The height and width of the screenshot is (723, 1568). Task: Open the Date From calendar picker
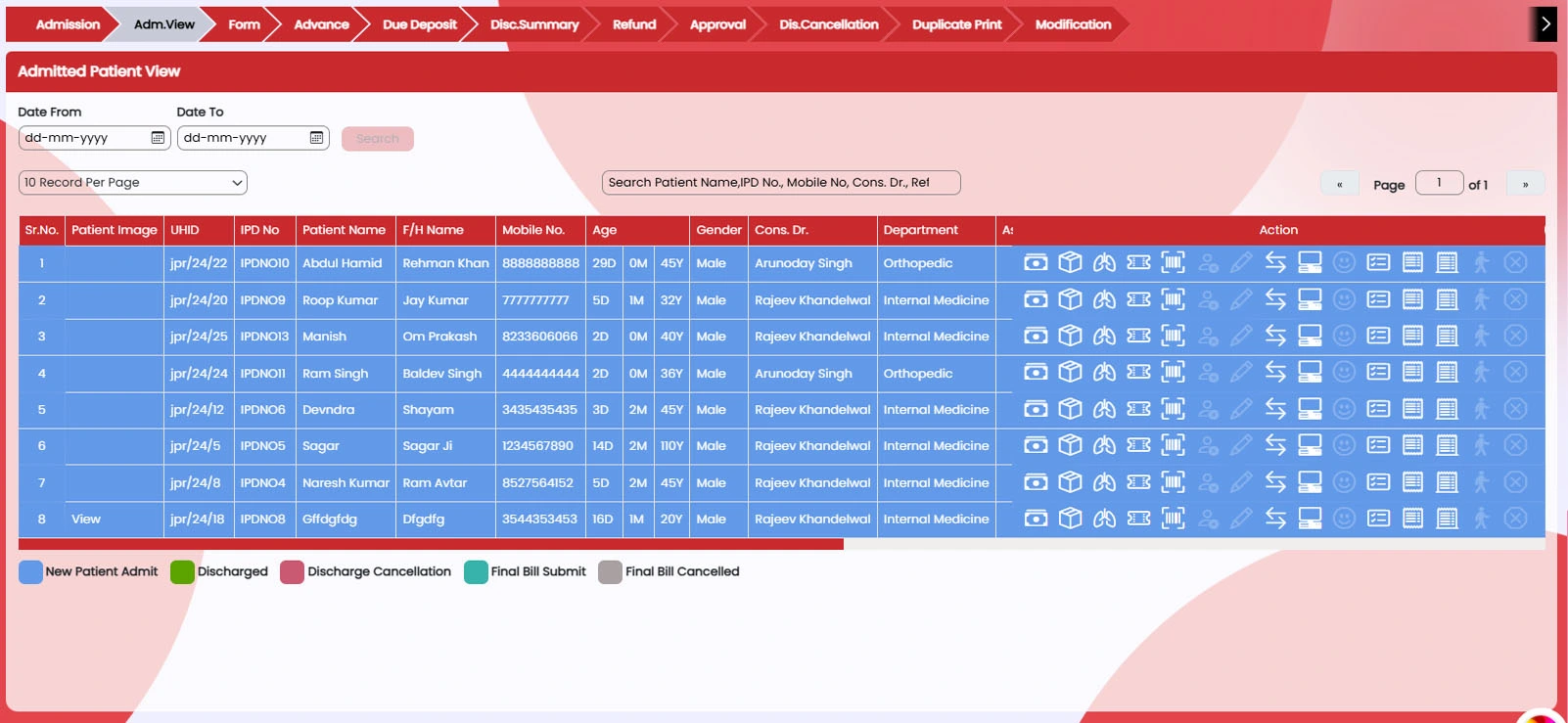(158, 138)
